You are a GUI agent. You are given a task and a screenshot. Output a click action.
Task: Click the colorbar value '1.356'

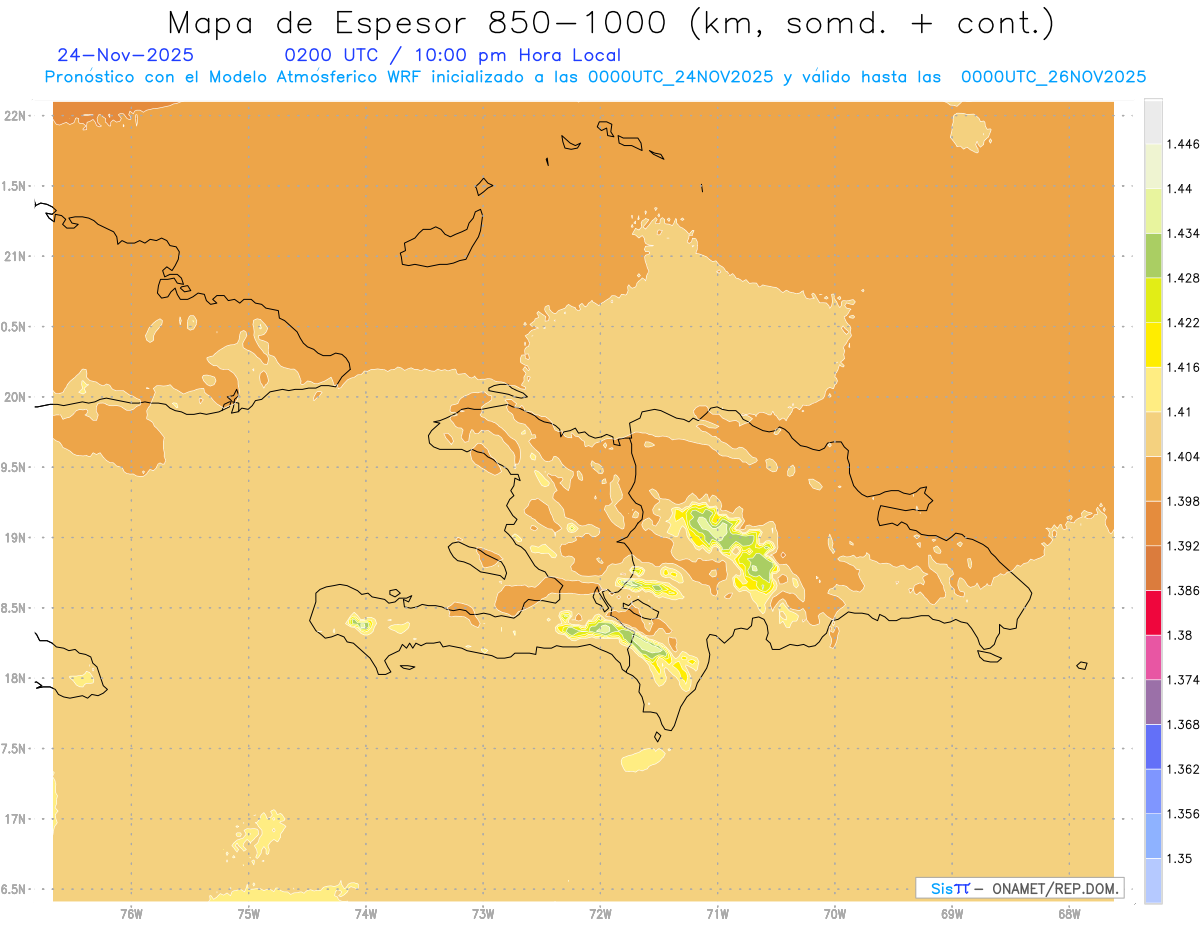(1185, 814)
